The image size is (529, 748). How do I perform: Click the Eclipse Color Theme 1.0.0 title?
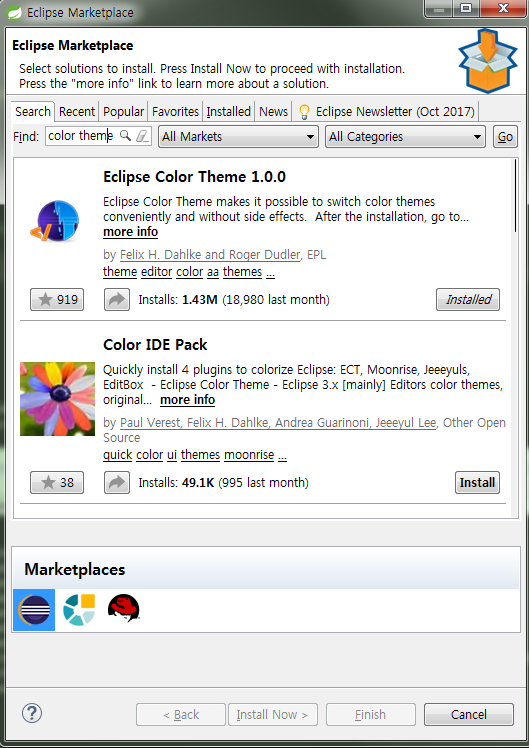click(194, 177)
